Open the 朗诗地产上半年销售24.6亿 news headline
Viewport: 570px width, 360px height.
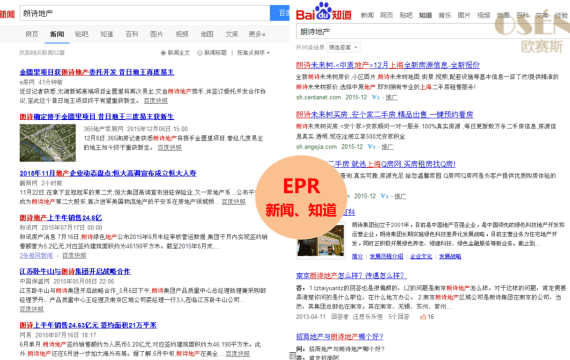point(61,218)
